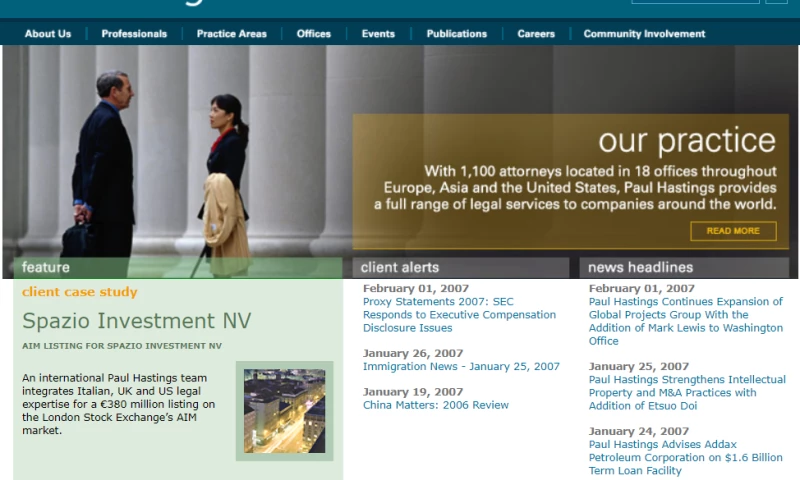Screen dimensions: 800x480
Task: Click the 'our practice' banner heading
Action: pos(687,141)
